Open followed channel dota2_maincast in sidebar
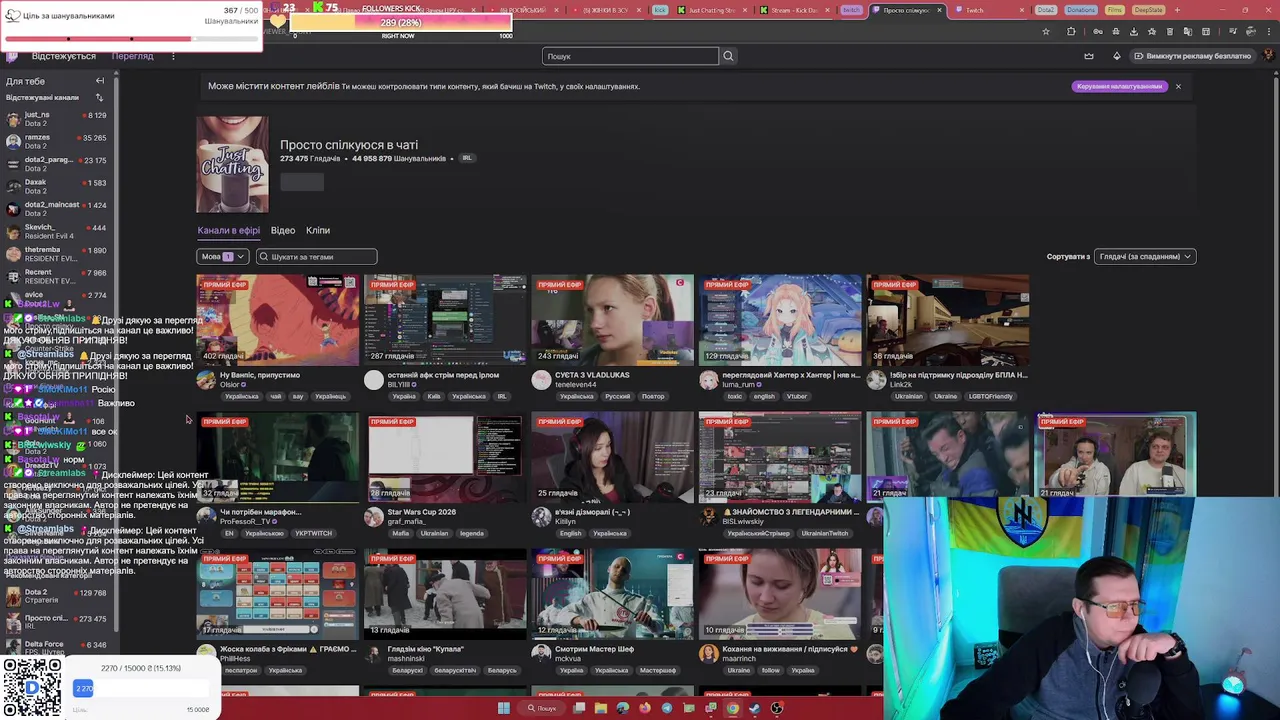 point(56,208)
